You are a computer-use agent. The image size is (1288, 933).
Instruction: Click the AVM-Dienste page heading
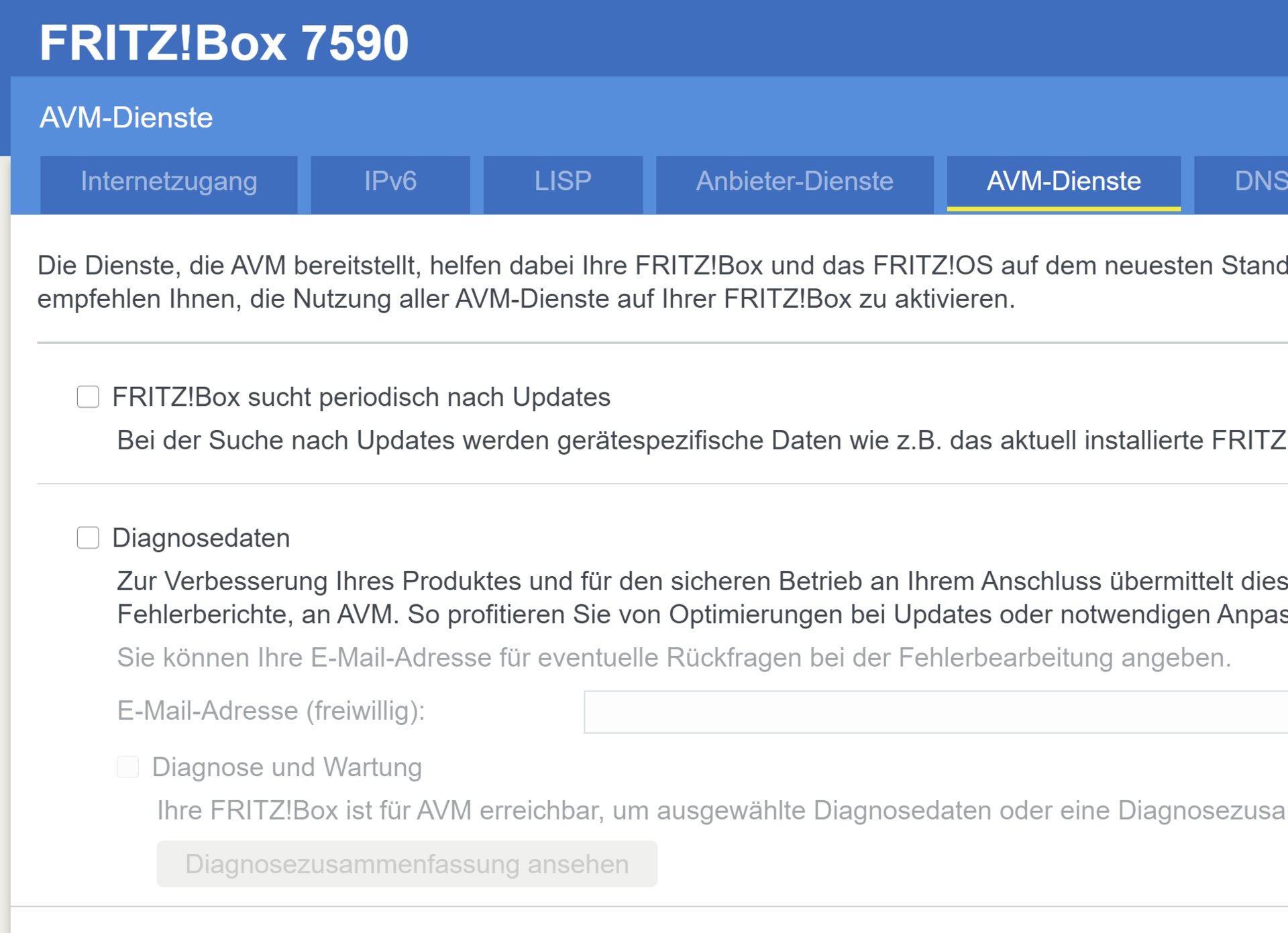[x=126, y=117]
